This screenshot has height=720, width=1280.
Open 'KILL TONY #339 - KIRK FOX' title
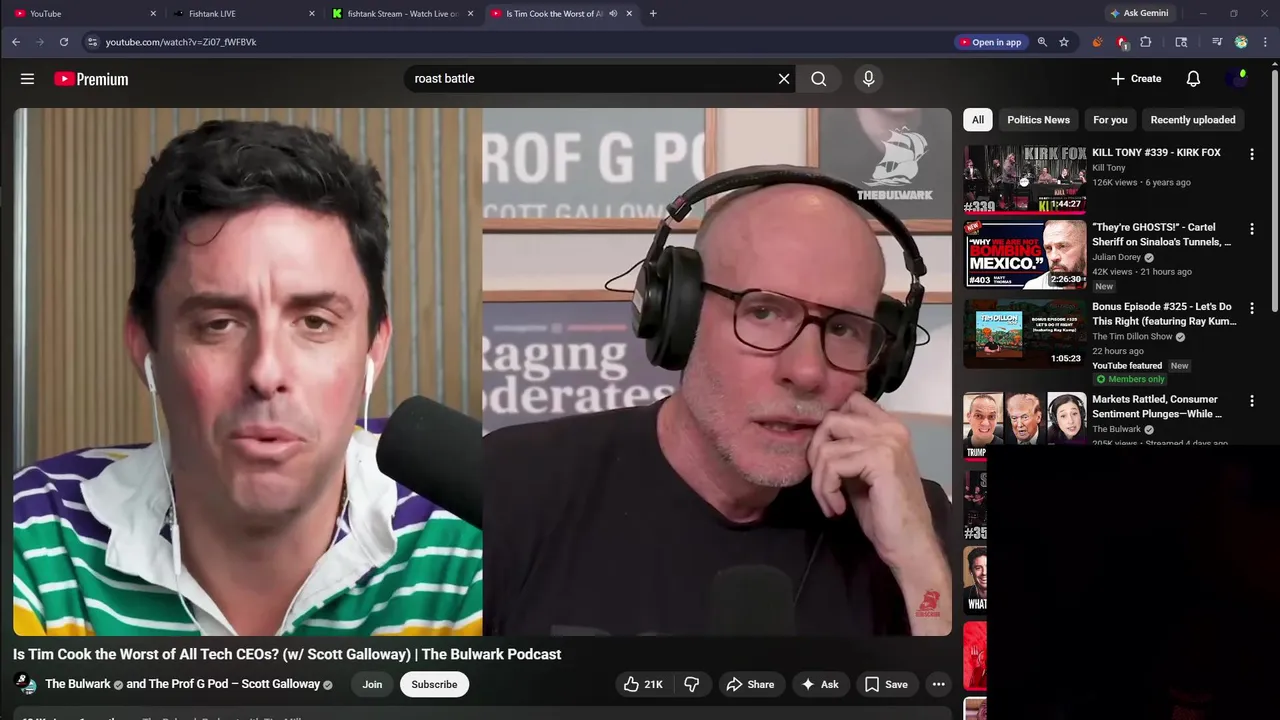[1156, 153]
